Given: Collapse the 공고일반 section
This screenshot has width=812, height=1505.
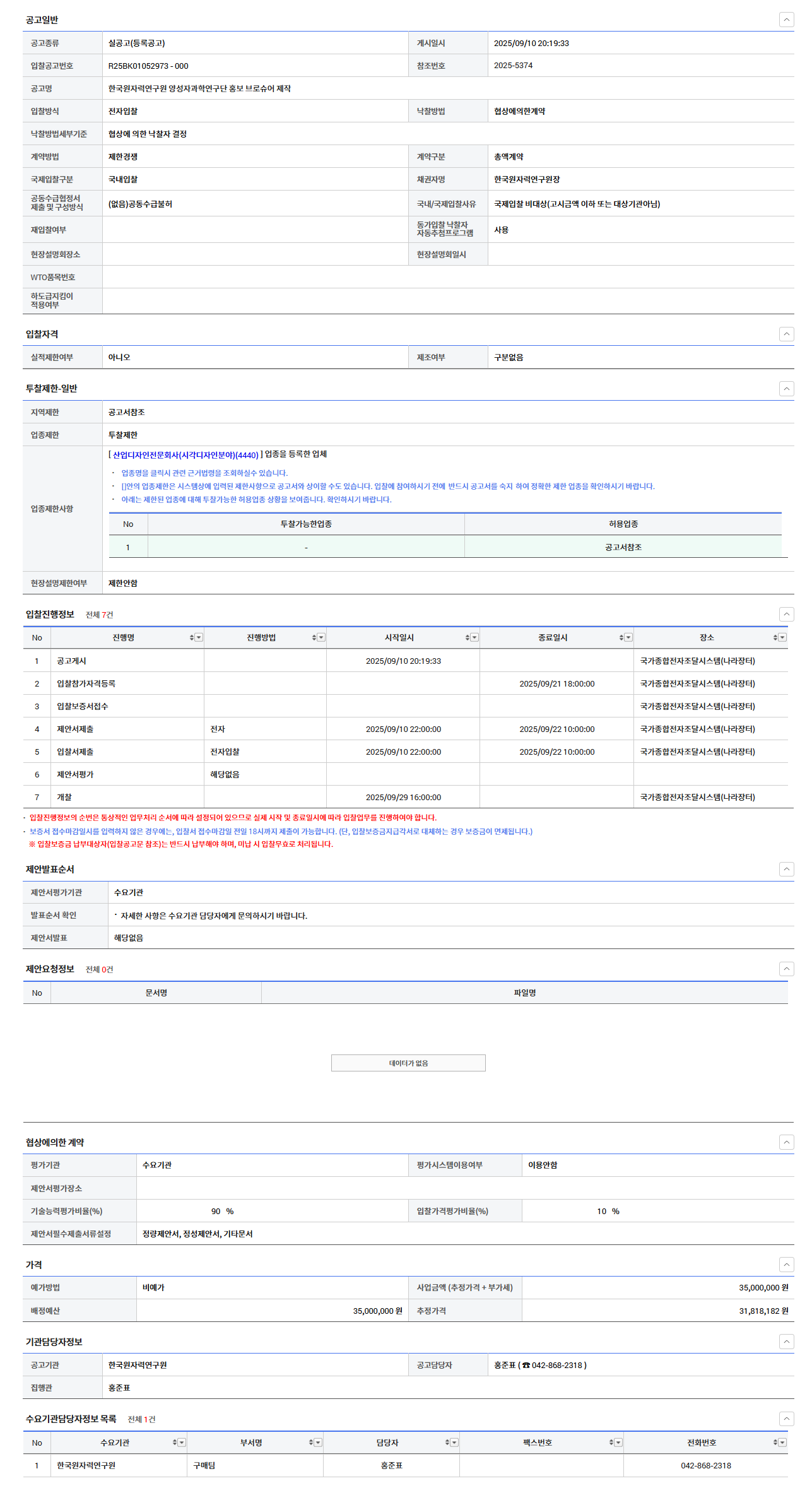Looking at the screenshot, I should pyautogui.click(x=786, y=20).
